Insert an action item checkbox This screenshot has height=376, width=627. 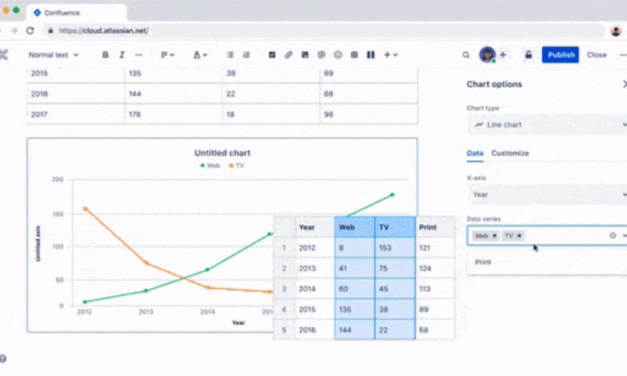click(272, 55)
